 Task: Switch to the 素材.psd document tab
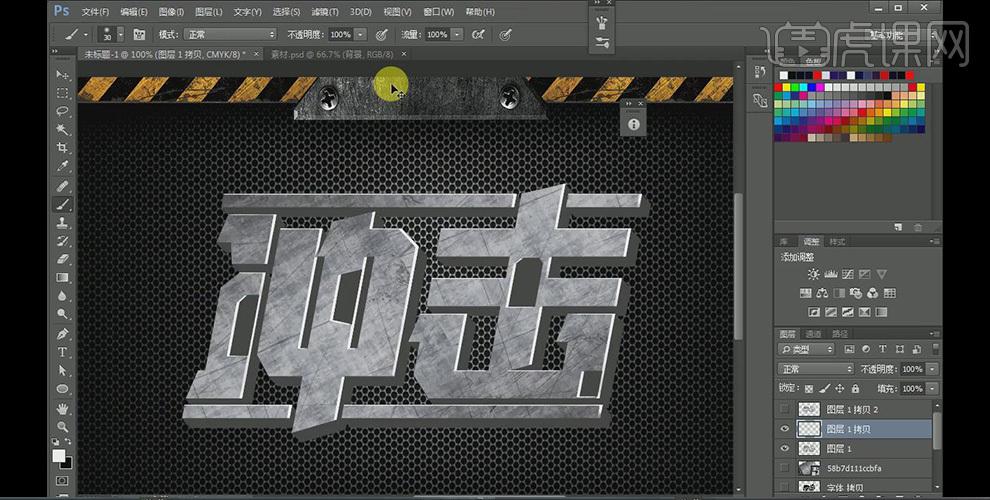tap(332, 54)
